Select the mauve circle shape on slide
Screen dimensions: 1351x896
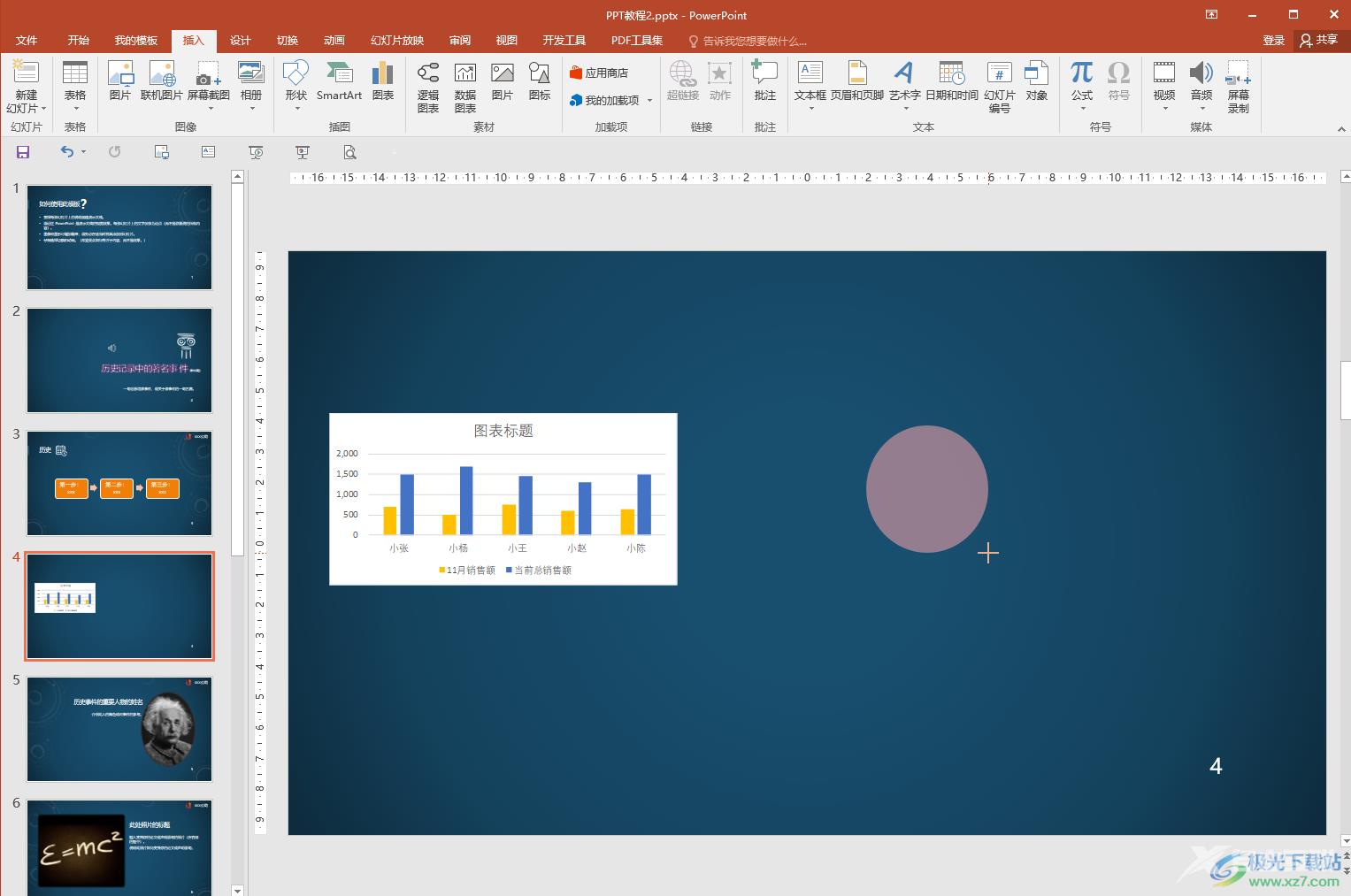pos(927,489)
